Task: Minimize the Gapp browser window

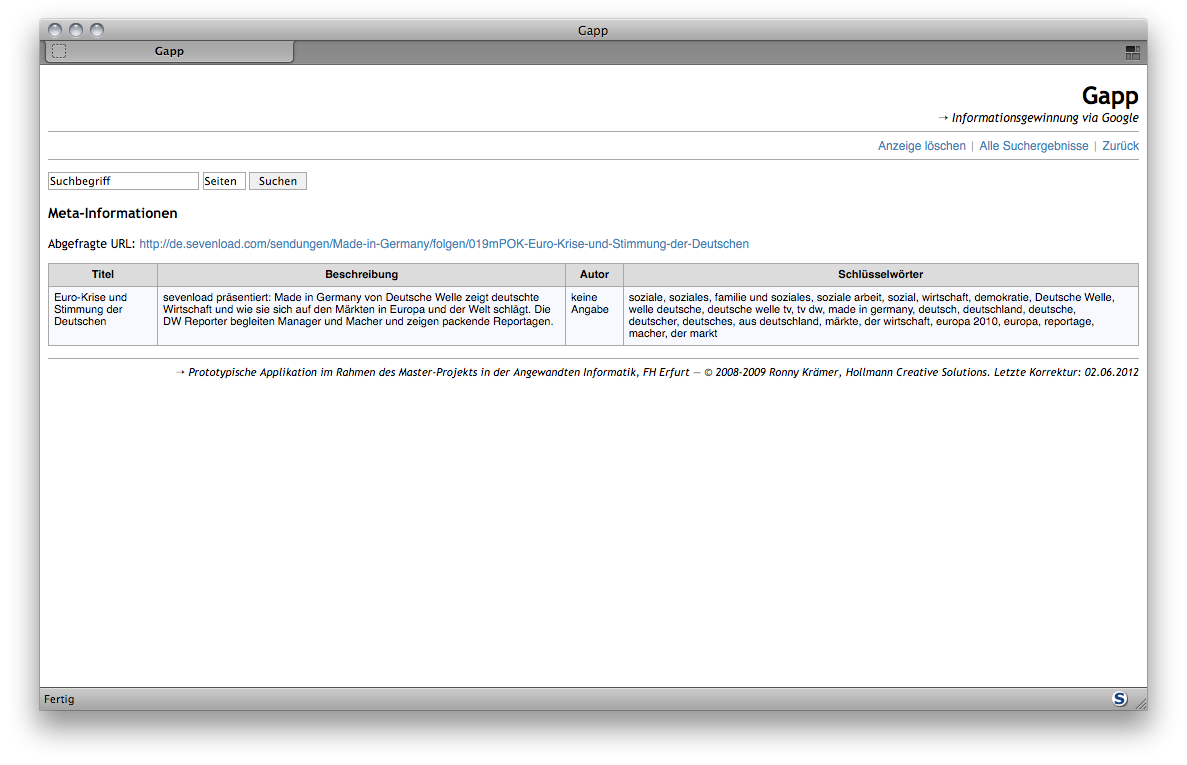Action: [76, 30]
